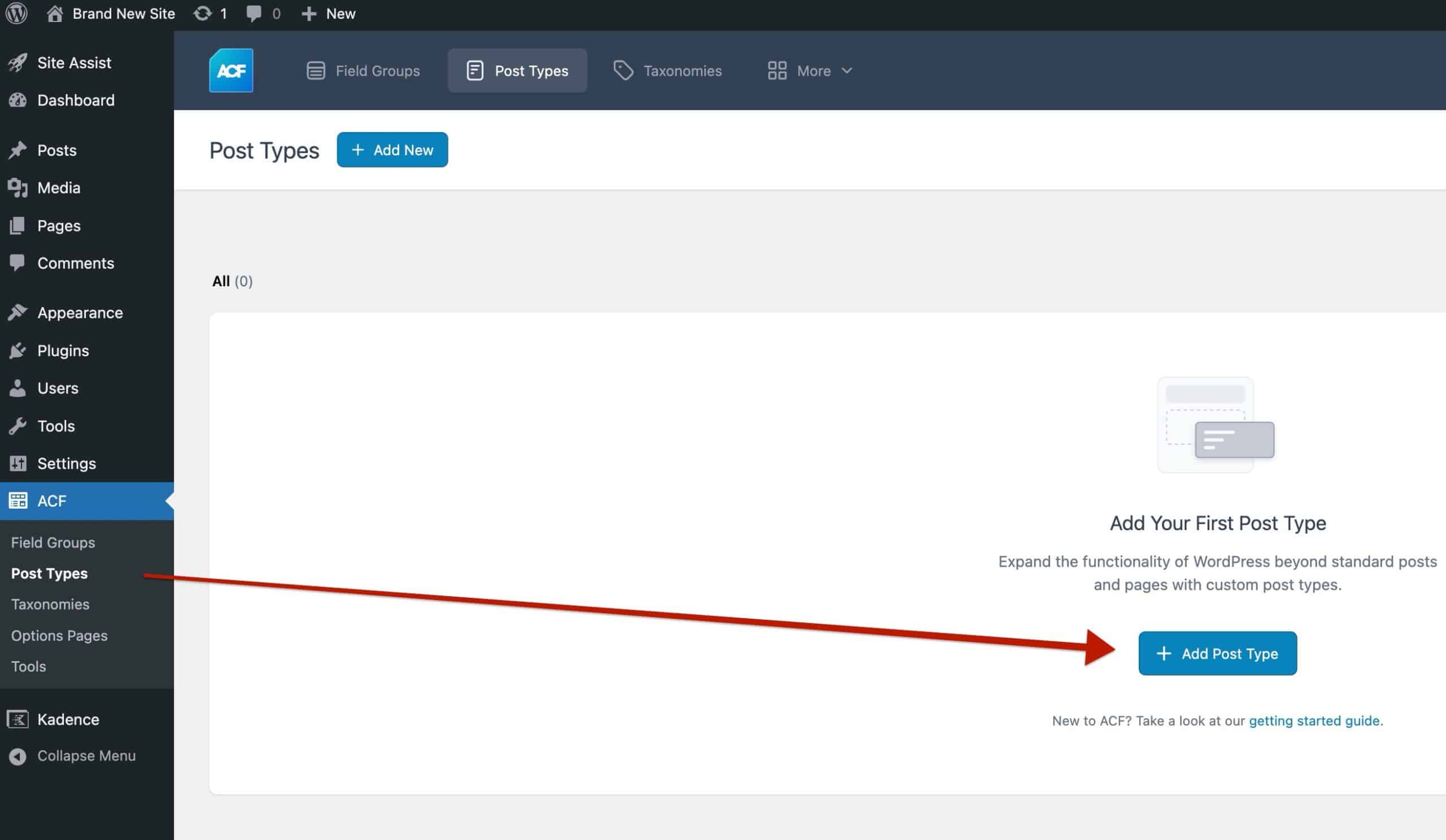The image size is (1446, 840).
Task: Select Options Pages in ACF submenu
Action: tap(59, 635)
